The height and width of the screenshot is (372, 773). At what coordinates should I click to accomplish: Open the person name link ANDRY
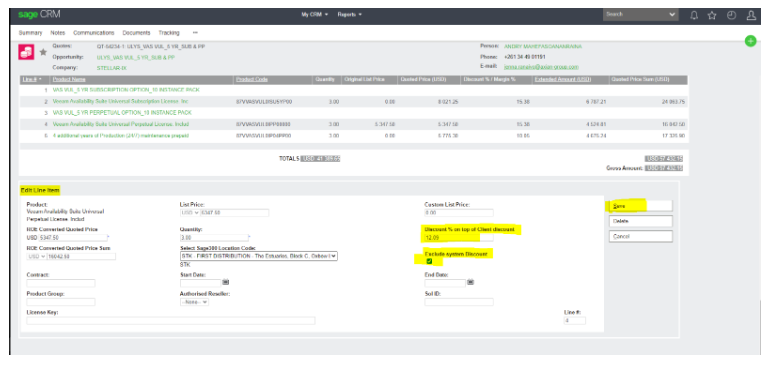point(543,46)
